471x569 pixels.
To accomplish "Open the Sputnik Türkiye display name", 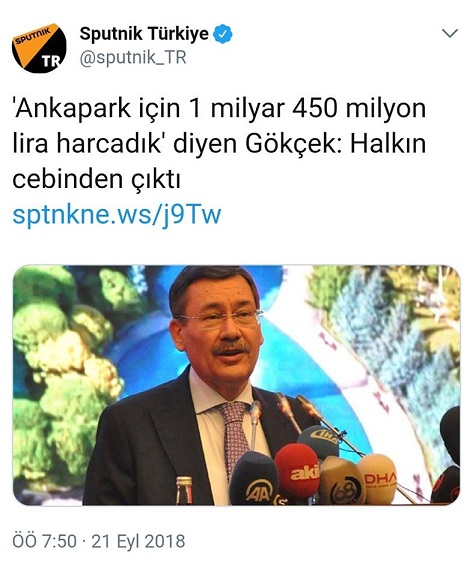I will (144, 34).
